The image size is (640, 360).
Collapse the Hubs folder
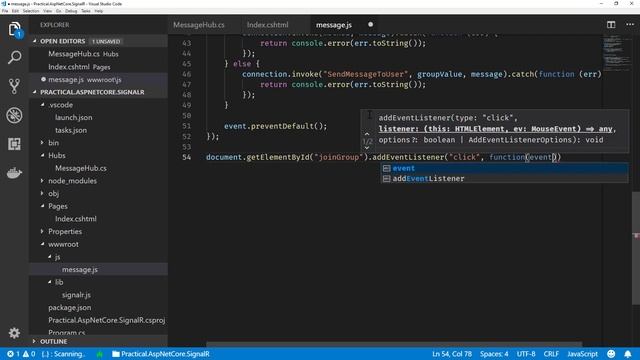pyautogui.click(x=42, y=155)
